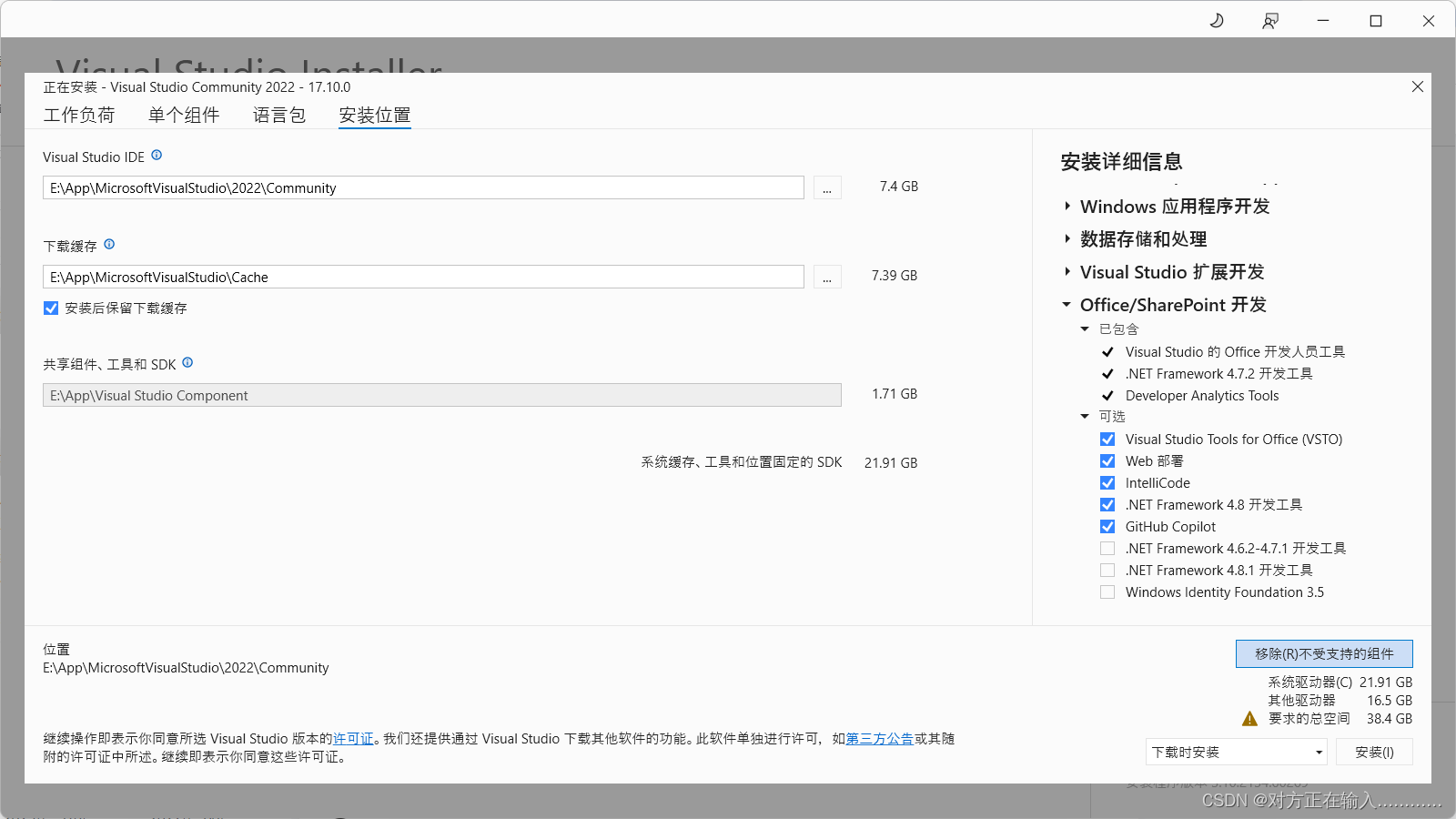Open the 第三方公告 link
1456x819 pixels.
tap(879, 739)
